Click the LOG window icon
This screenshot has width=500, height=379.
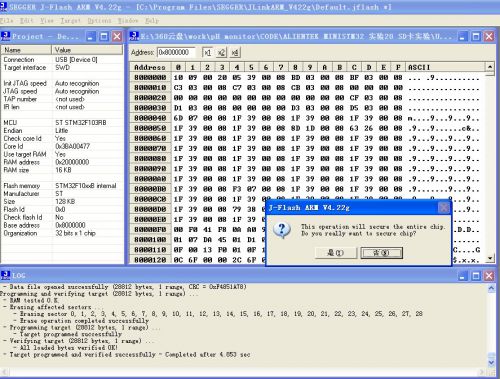coord(6,275)
